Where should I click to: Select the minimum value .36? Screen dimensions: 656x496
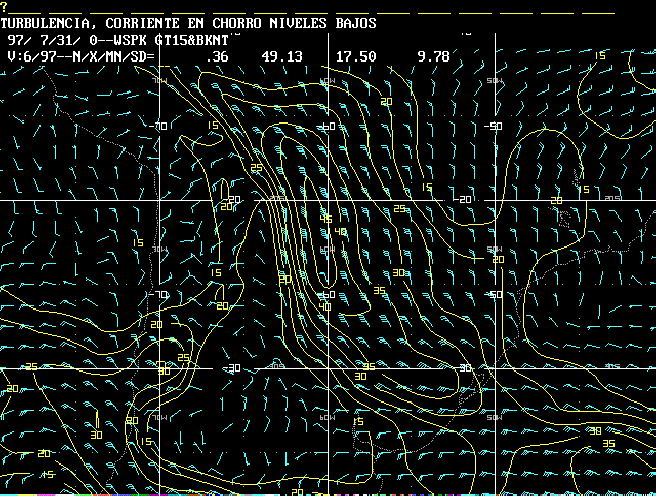click(218, 56)
